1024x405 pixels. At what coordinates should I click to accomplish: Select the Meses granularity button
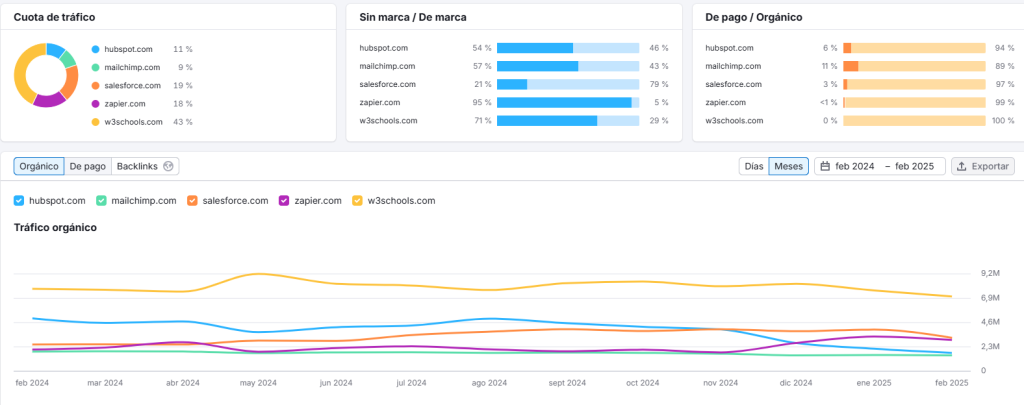(x=788, y=166)
